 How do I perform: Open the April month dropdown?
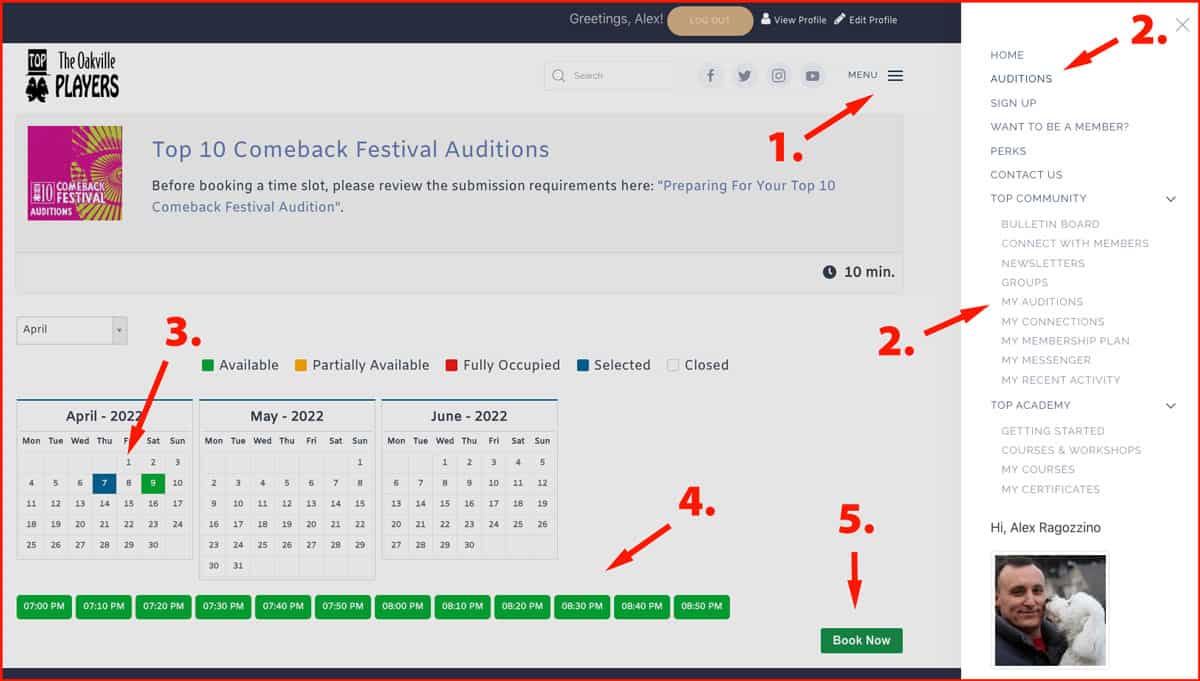pos(71,329)
